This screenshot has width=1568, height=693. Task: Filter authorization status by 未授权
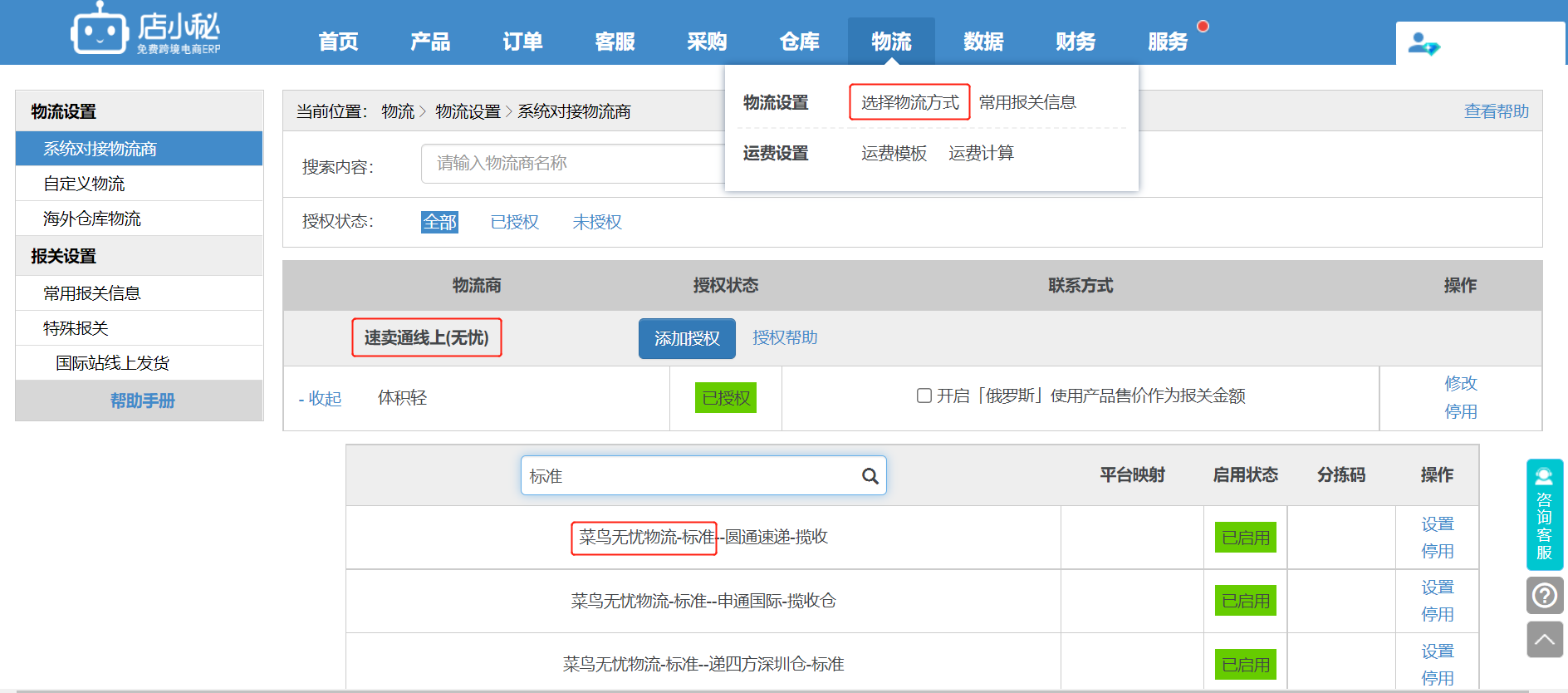pyautogui.click(x=597, y=222)
